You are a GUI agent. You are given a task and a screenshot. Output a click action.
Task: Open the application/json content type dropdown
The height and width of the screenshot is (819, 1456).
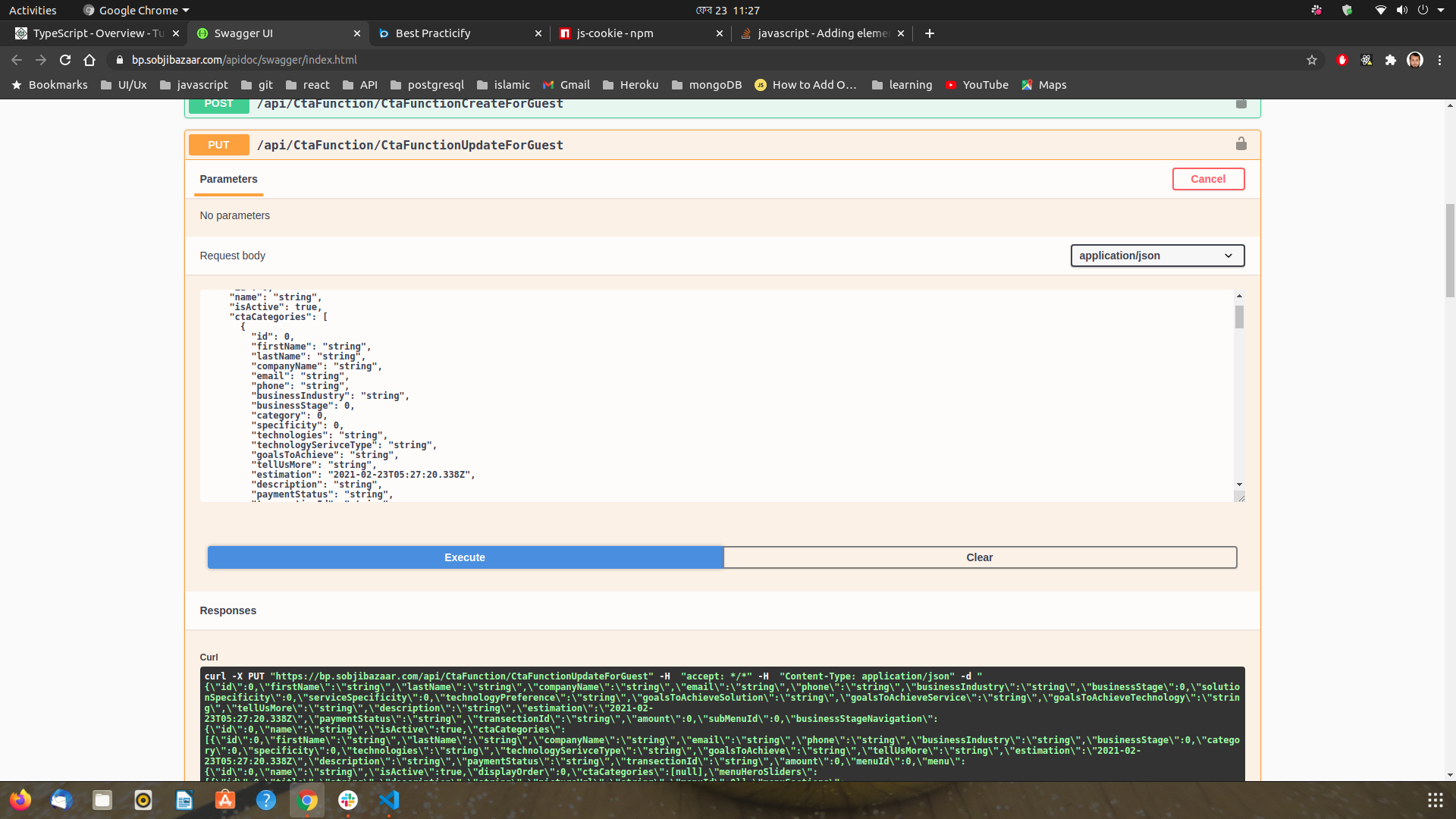[1156, 256]
